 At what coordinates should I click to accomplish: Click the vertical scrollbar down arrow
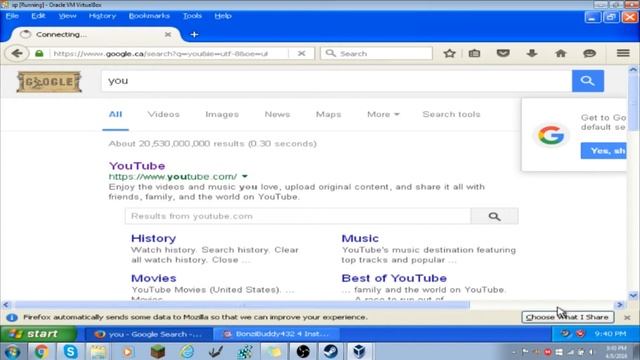[633, 296]
